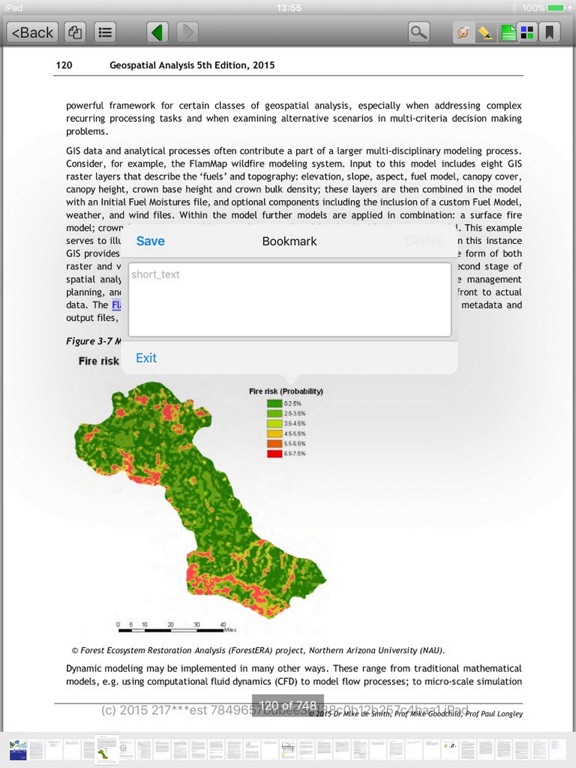Tap the battery indicator in status bar

[x=556, y=8]
